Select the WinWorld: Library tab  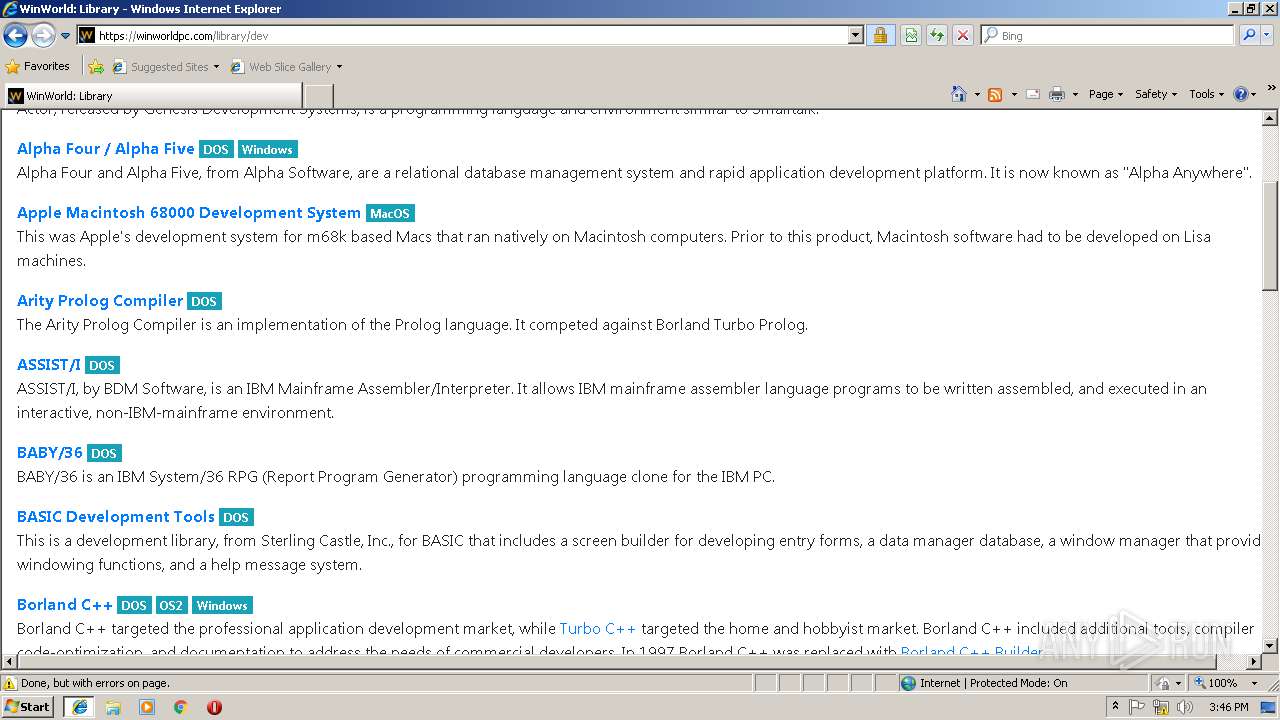pyautogui.click(x=152, y=95)
